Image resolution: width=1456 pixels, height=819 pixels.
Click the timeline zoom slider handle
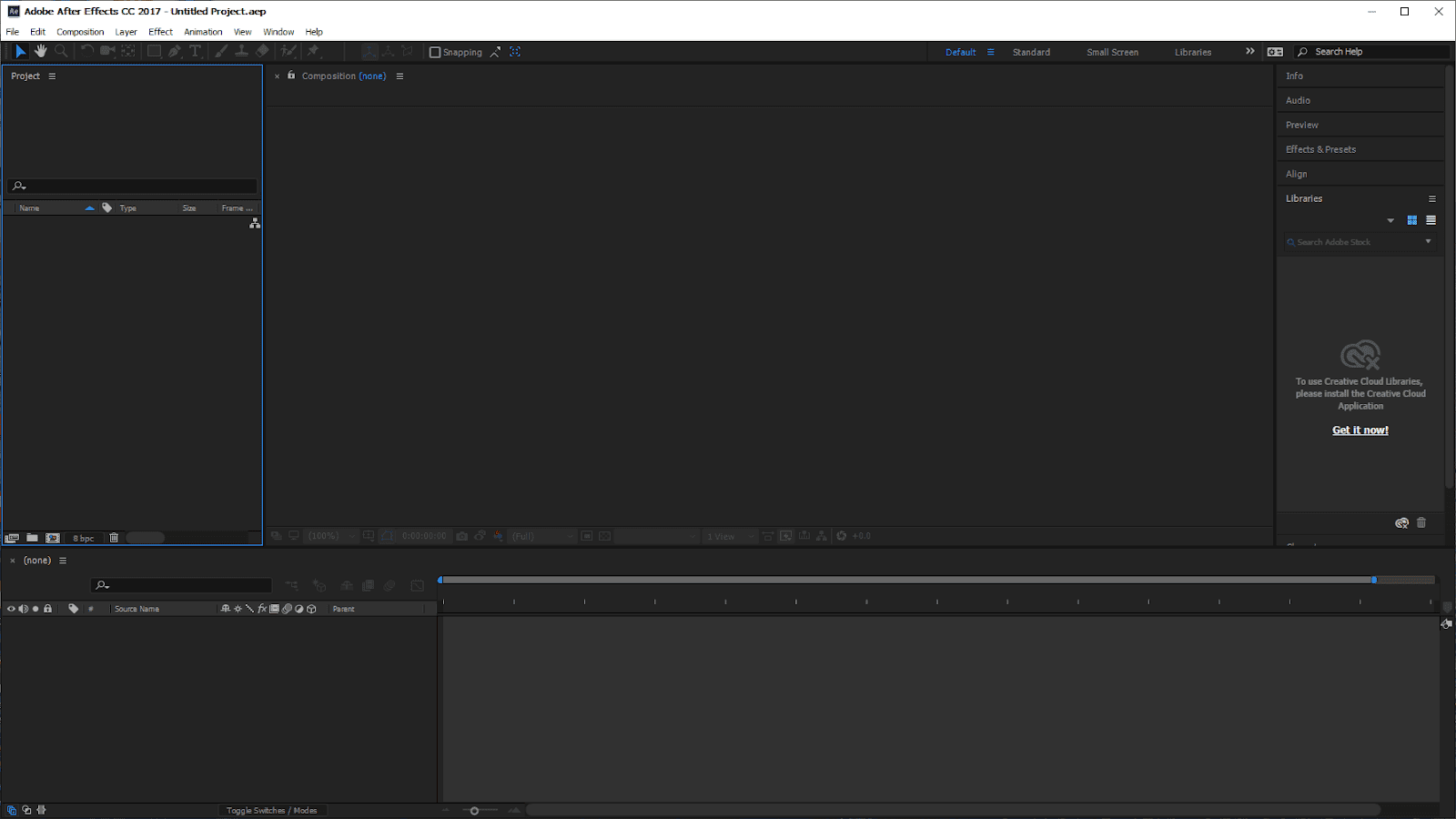[x=474, y=810]
